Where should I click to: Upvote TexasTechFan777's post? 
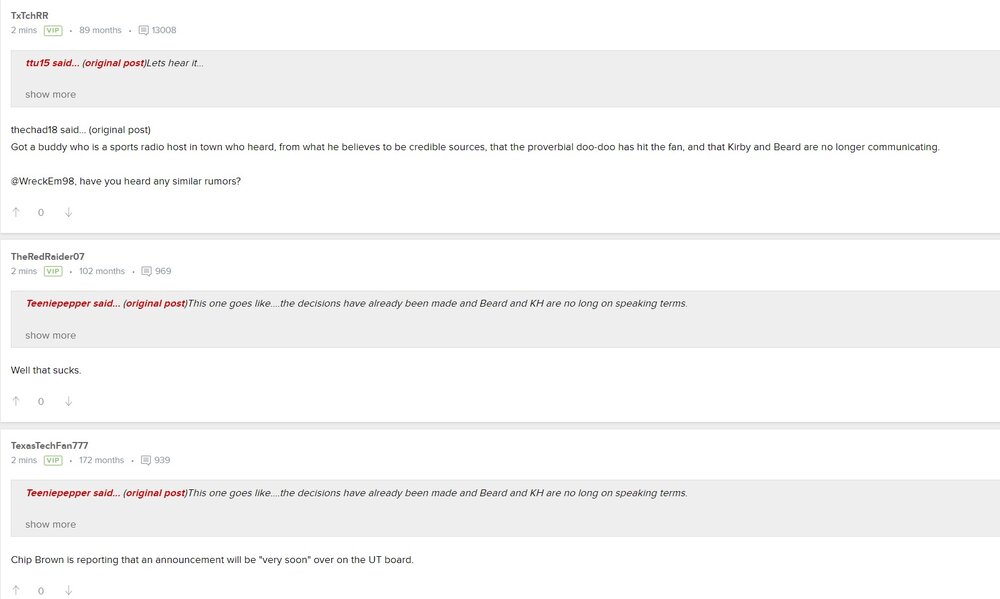click(x=16, y=590)
